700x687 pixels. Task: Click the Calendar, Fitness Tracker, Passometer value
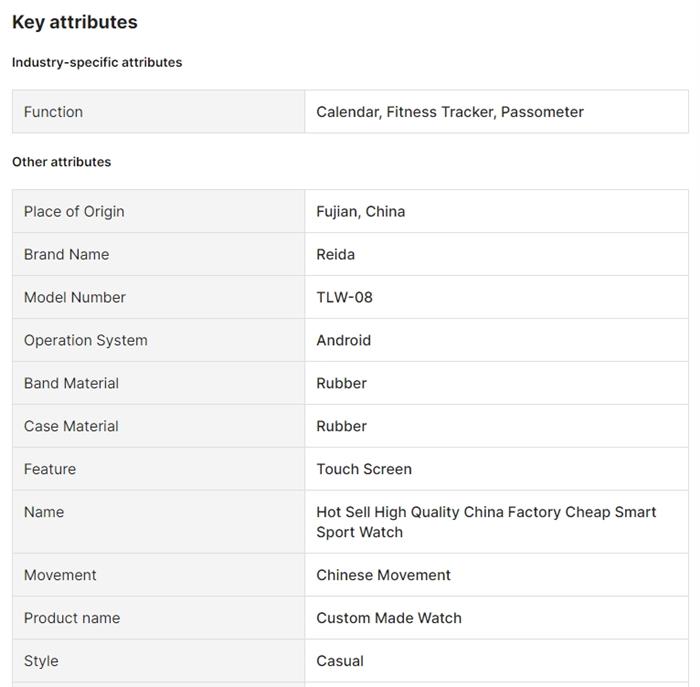[450, 112]
